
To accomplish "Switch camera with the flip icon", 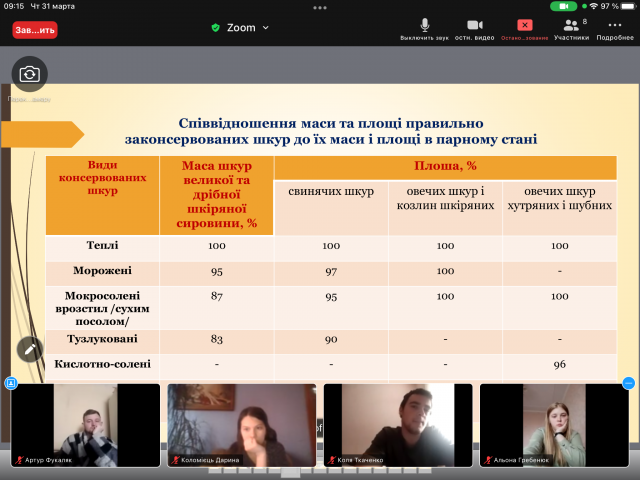I will coord(30,74).
